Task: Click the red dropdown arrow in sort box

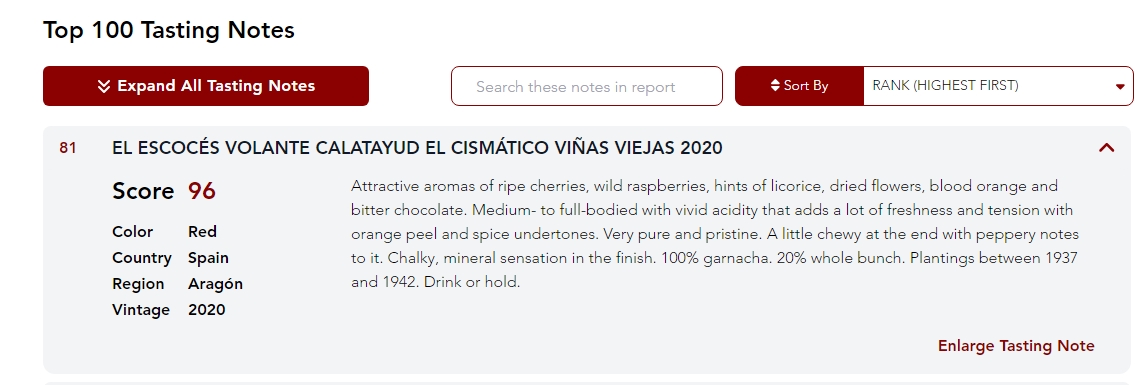Action: (1120, 87)
